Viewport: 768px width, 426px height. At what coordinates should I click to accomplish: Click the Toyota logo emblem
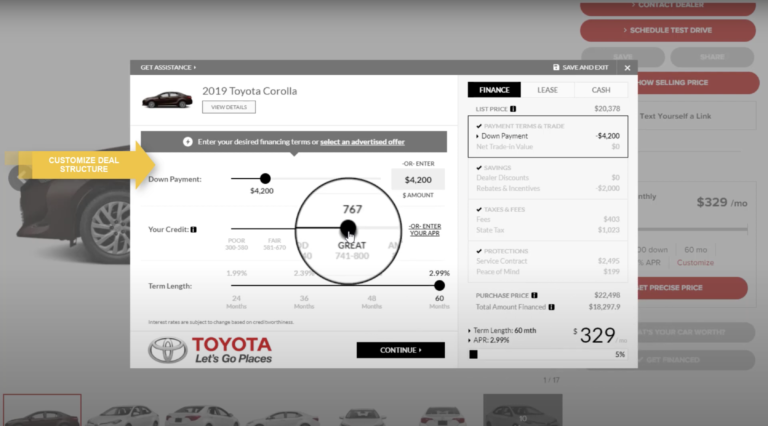[168, 350]
